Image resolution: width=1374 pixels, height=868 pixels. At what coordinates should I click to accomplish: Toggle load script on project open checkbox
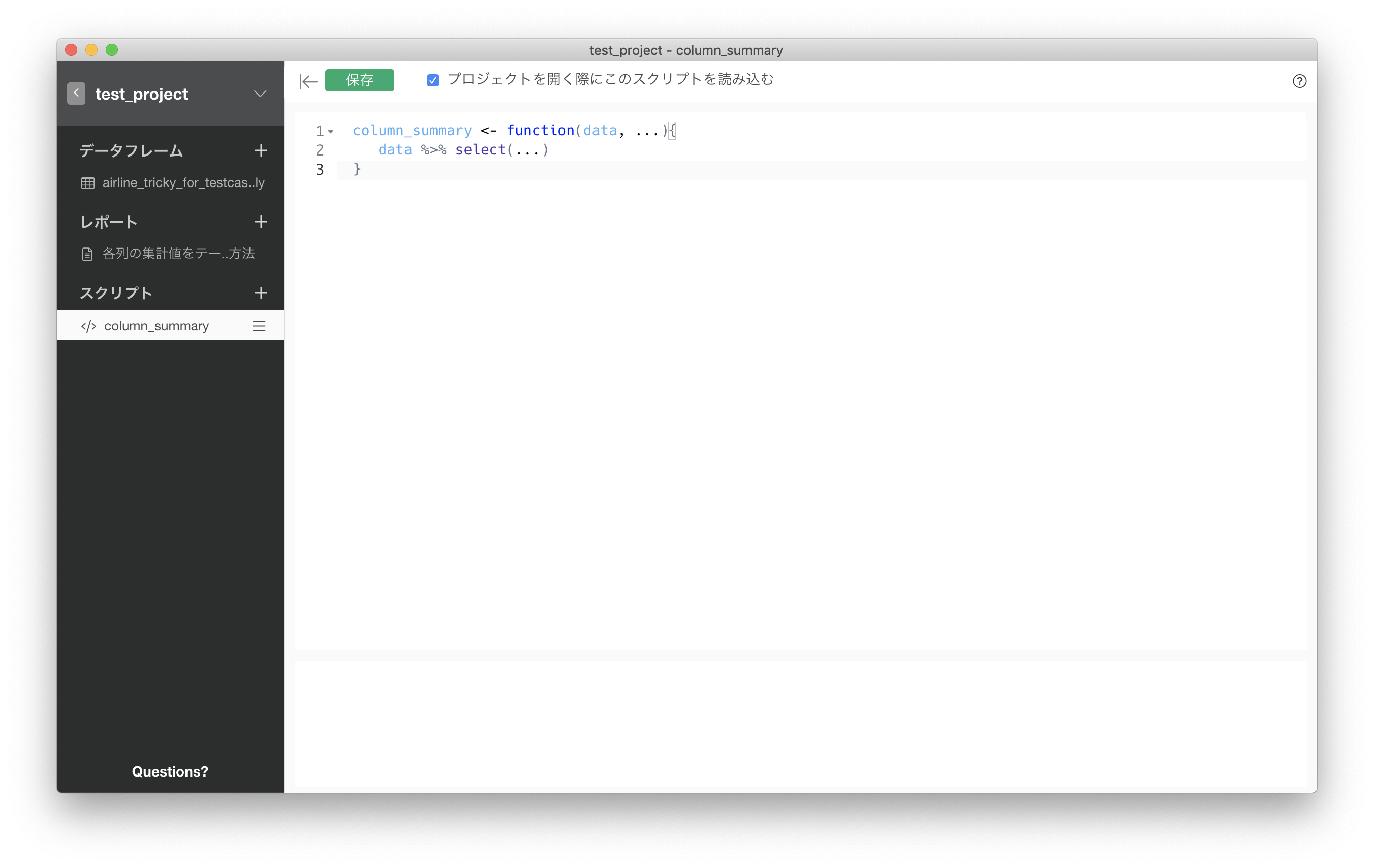point(432,80)
